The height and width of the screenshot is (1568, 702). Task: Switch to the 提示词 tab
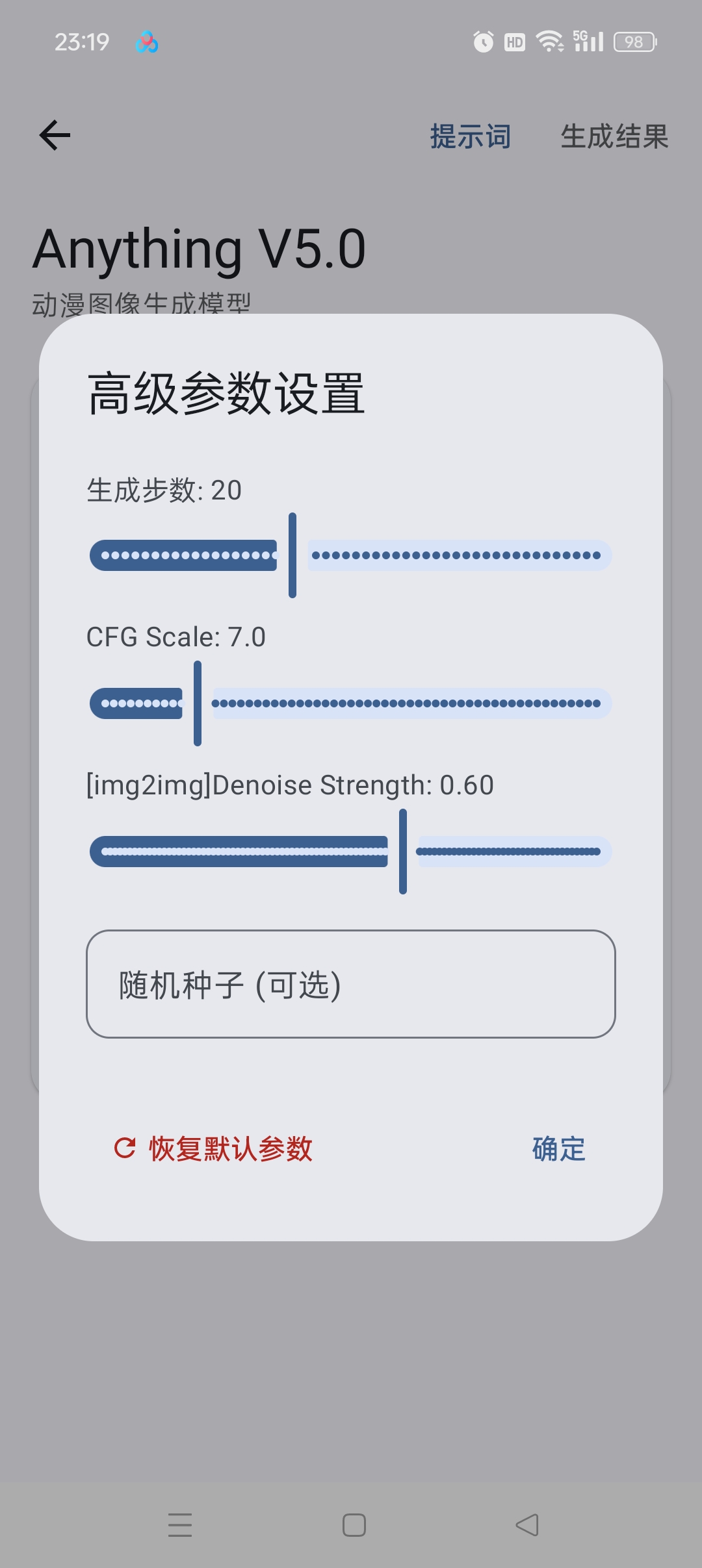tap(470, 136)
